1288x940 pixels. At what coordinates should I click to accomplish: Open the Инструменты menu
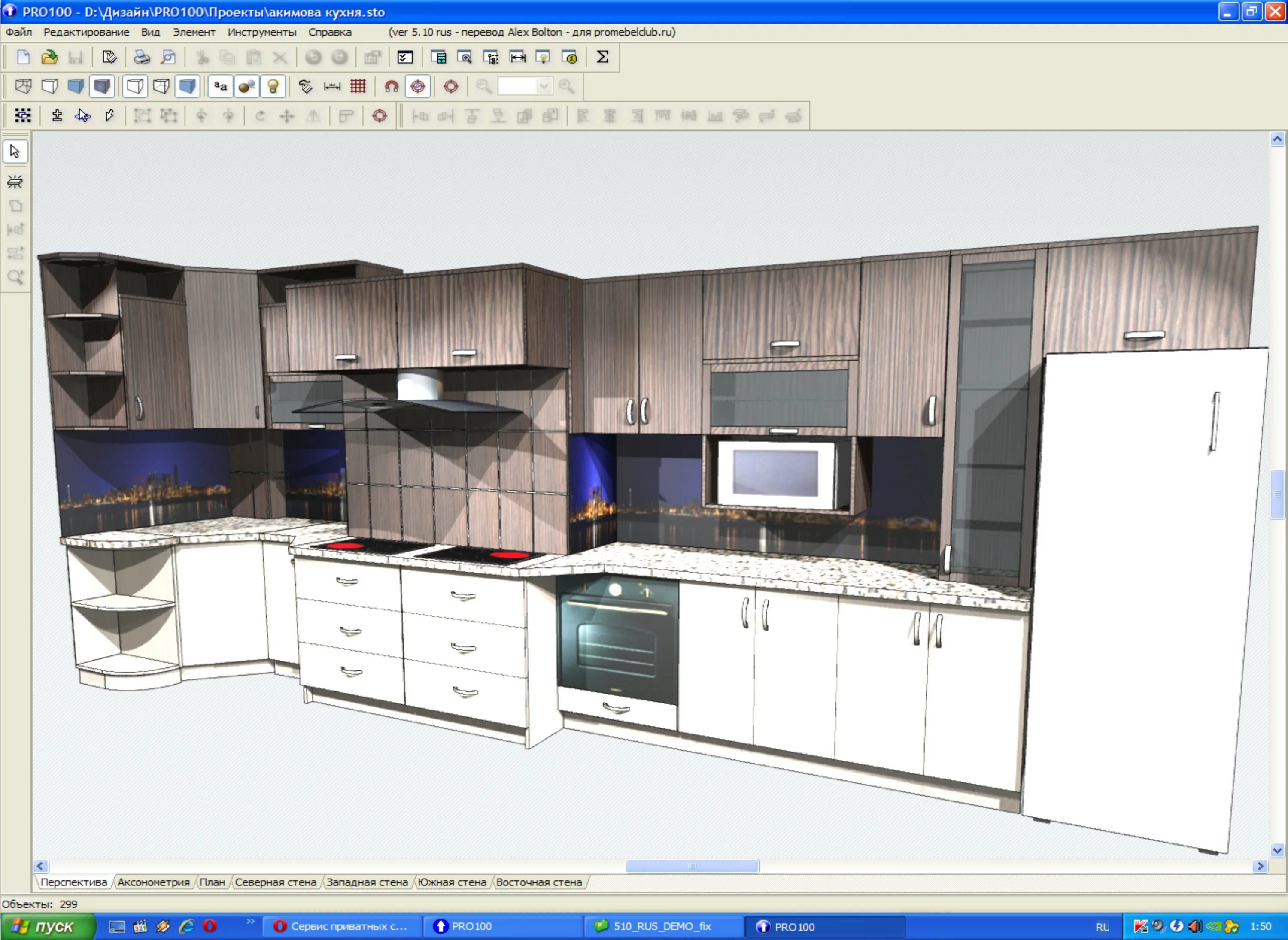point(262,33)
